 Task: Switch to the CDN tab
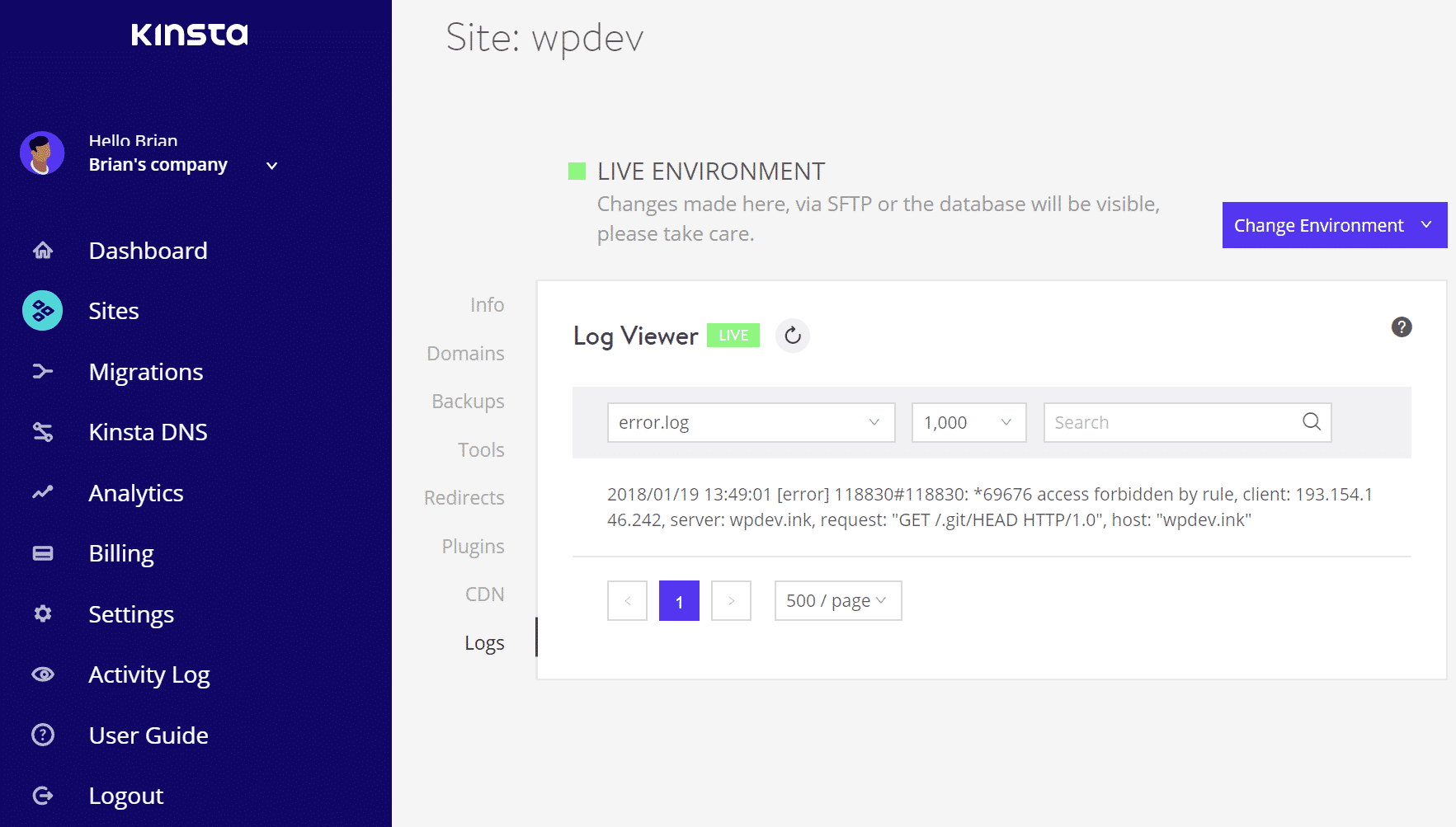point(484,594)
